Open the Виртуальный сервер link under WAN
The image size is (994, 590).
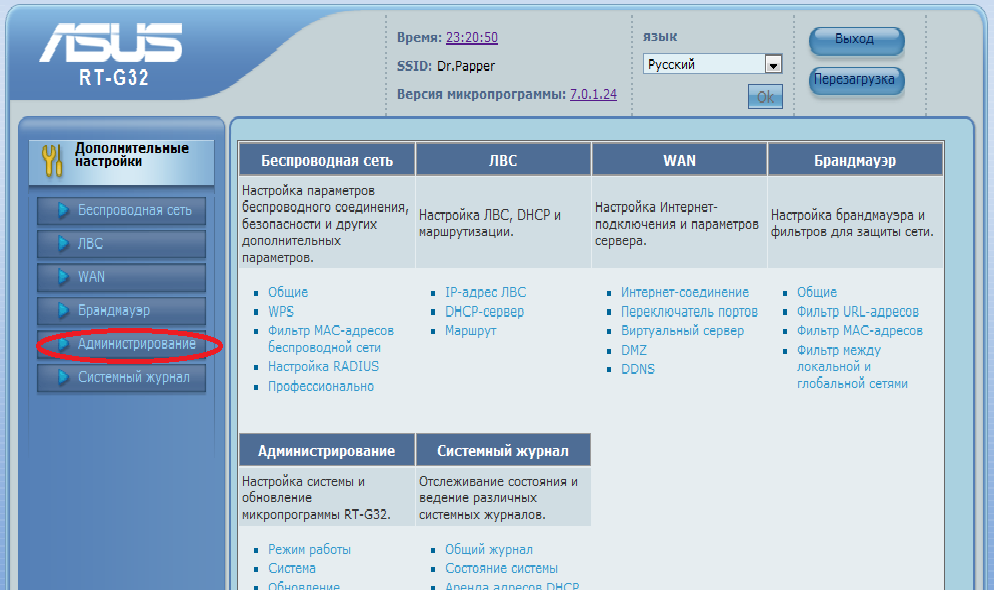682,331
